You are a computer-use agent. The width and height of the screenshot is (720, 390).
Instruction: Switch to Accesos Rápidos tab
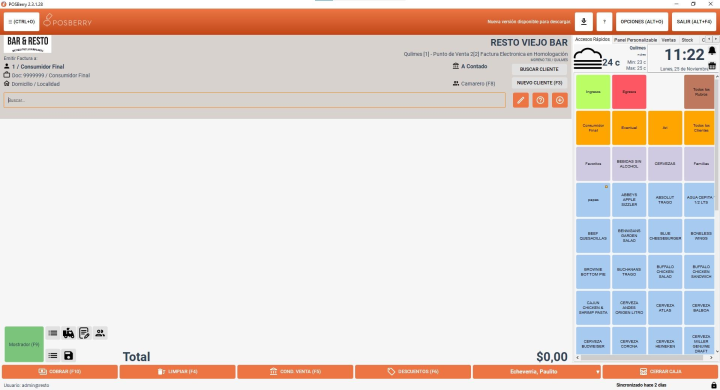tap(592, 40)
